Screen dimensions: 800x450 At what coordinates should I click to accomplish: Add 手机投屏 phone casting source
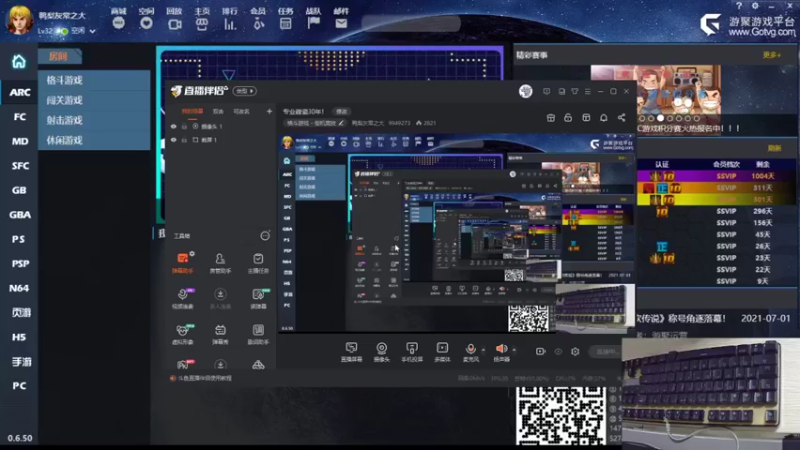412,352
